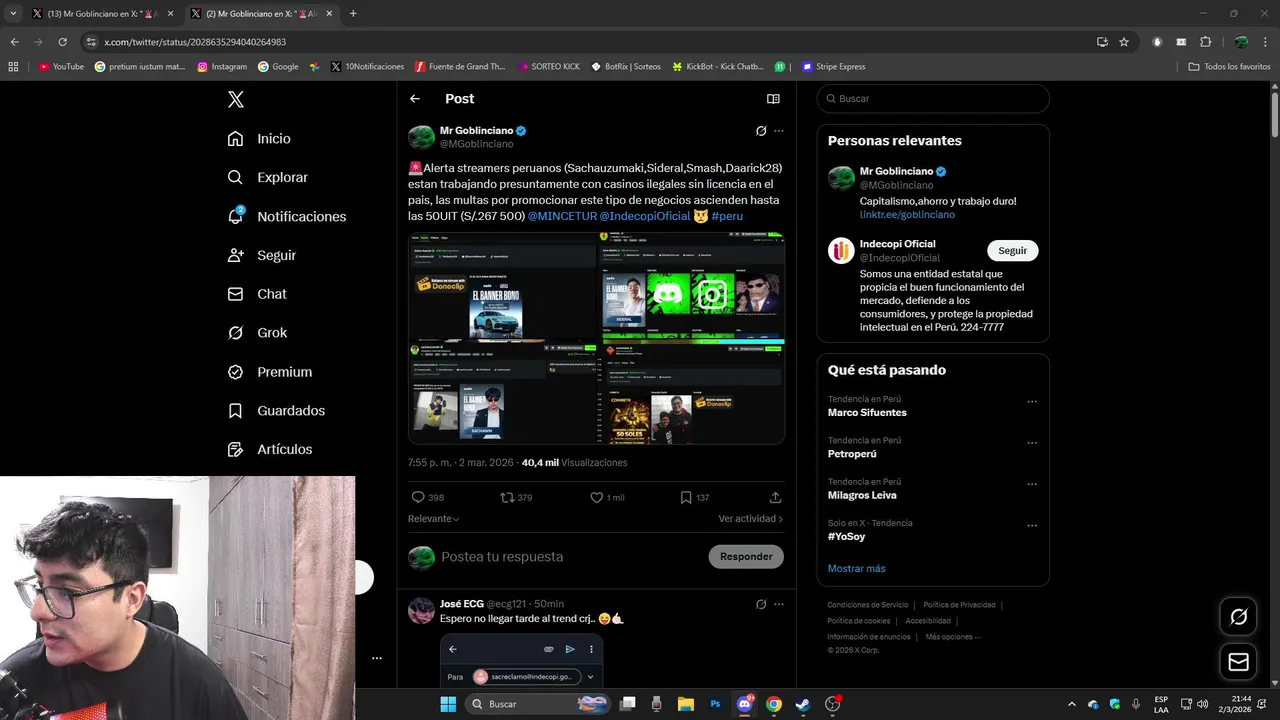Like the post with 1 mil likes
The width and height of the screenshot is (1280, 720).
597,497
